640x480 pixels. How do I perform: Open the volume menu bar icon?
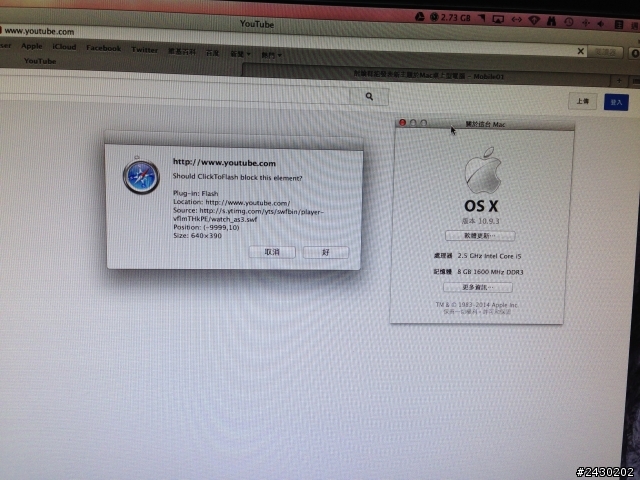tap(601, 24)
